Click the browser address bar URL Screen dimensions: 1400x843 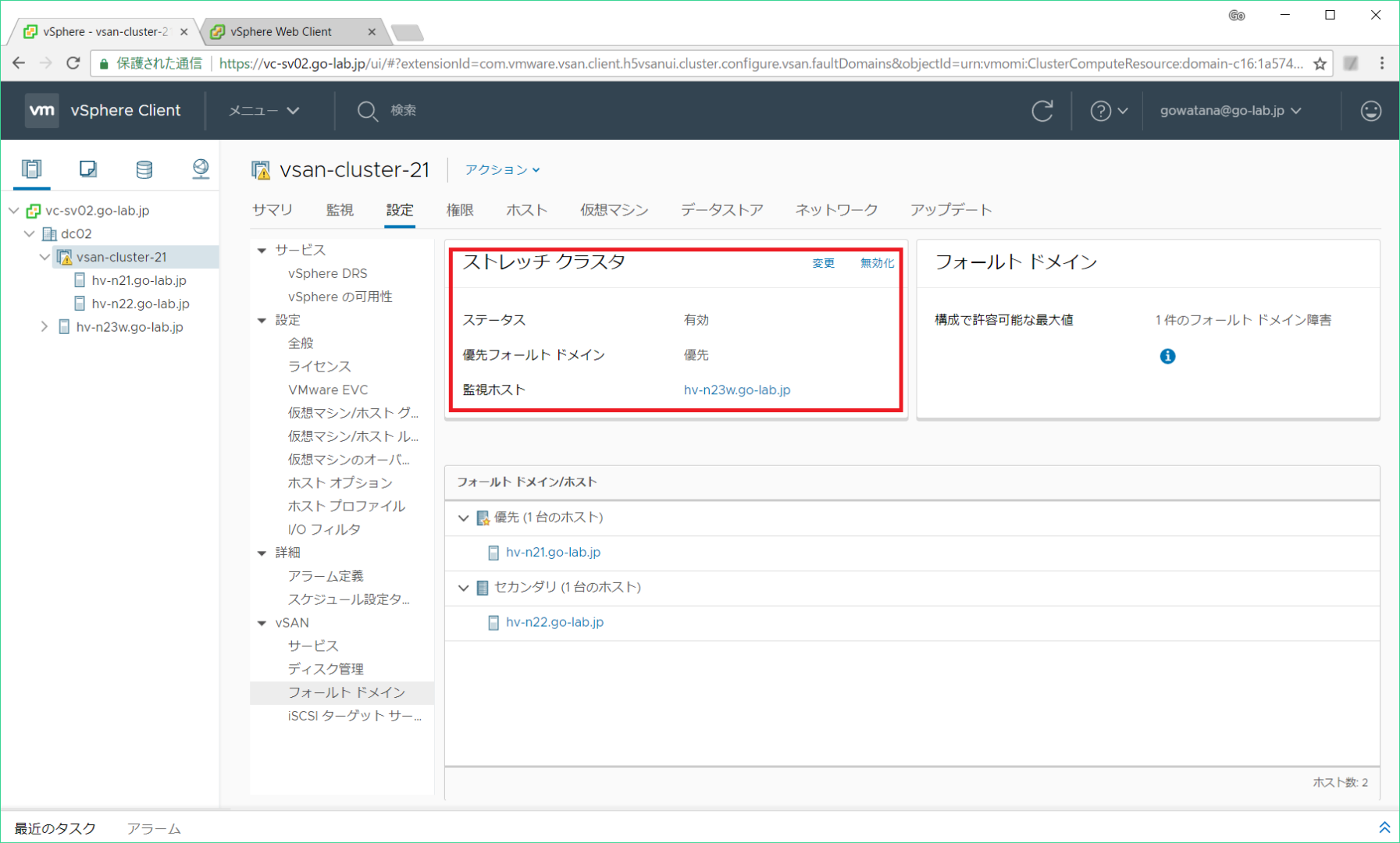click(761, 63)
